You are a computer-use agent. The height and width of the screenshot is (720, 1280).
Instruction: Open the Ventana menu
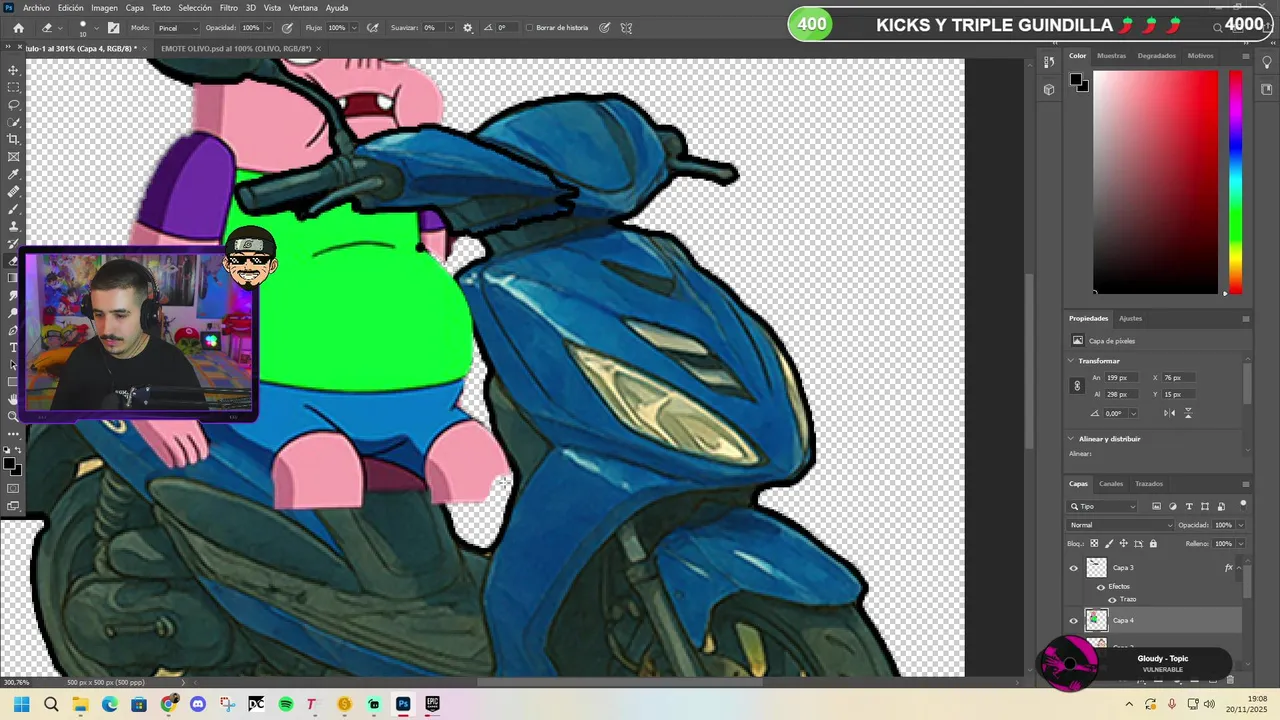[303, 8]
